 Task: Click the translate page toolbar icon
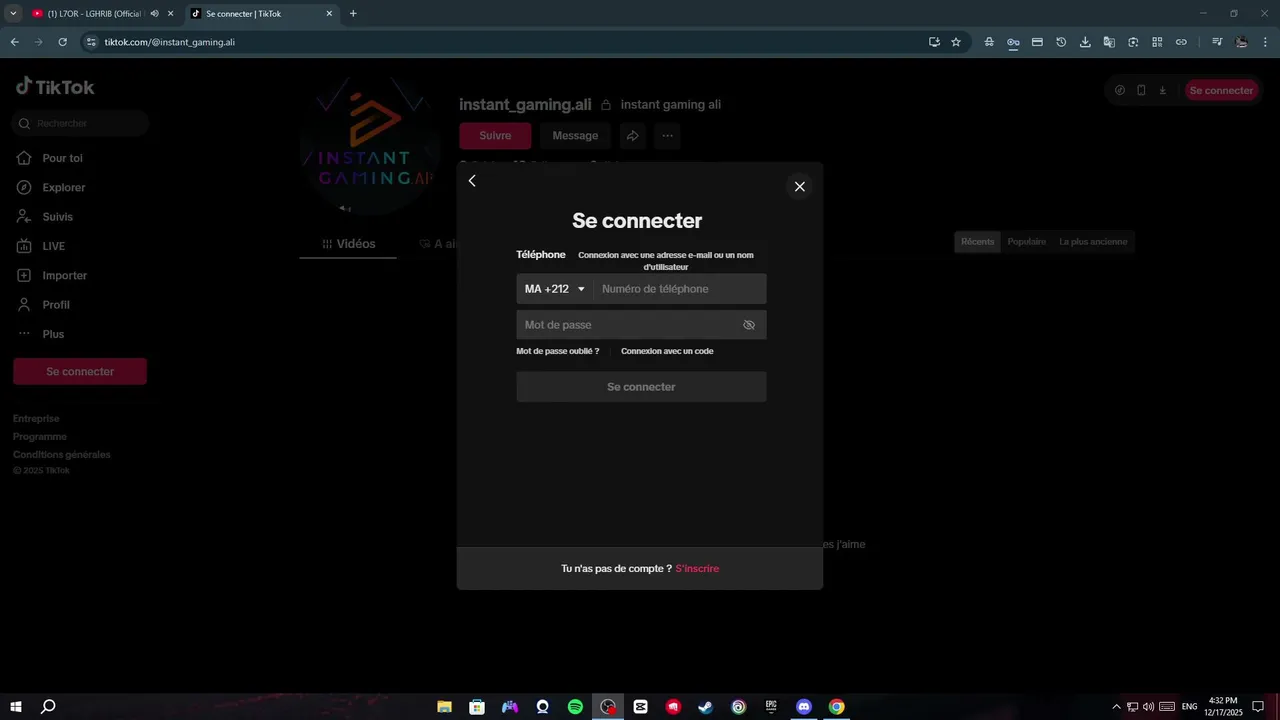coord(1109,42)
